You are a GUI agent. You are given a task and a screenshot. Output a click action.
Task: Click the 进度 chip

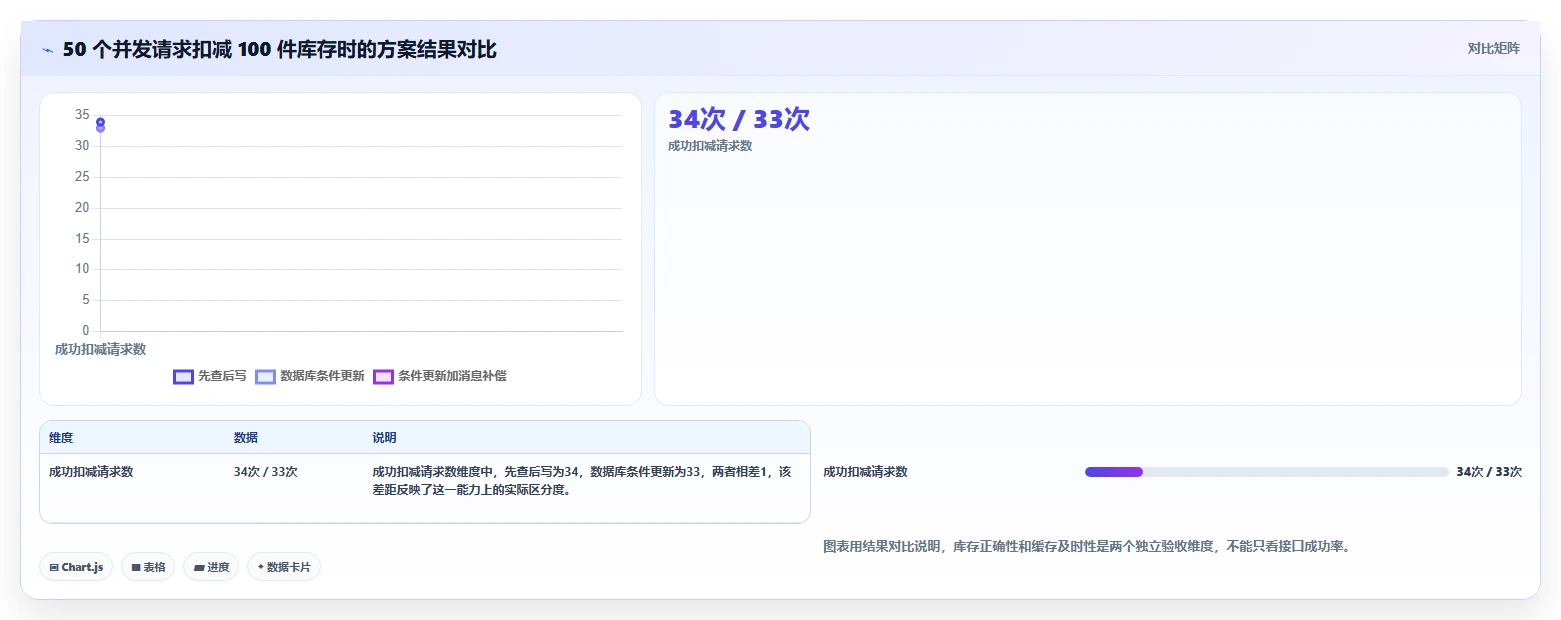point(211,567)
